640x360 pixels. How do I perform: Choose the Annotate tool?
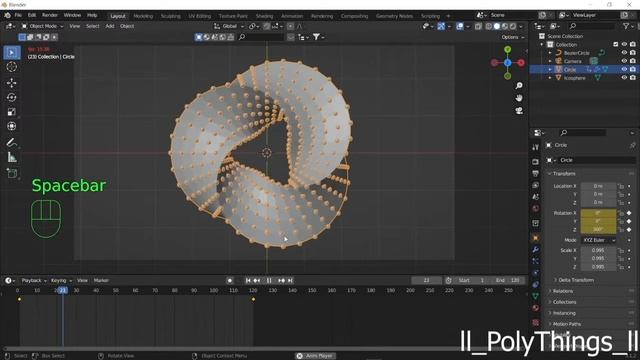tap(11, 142)
